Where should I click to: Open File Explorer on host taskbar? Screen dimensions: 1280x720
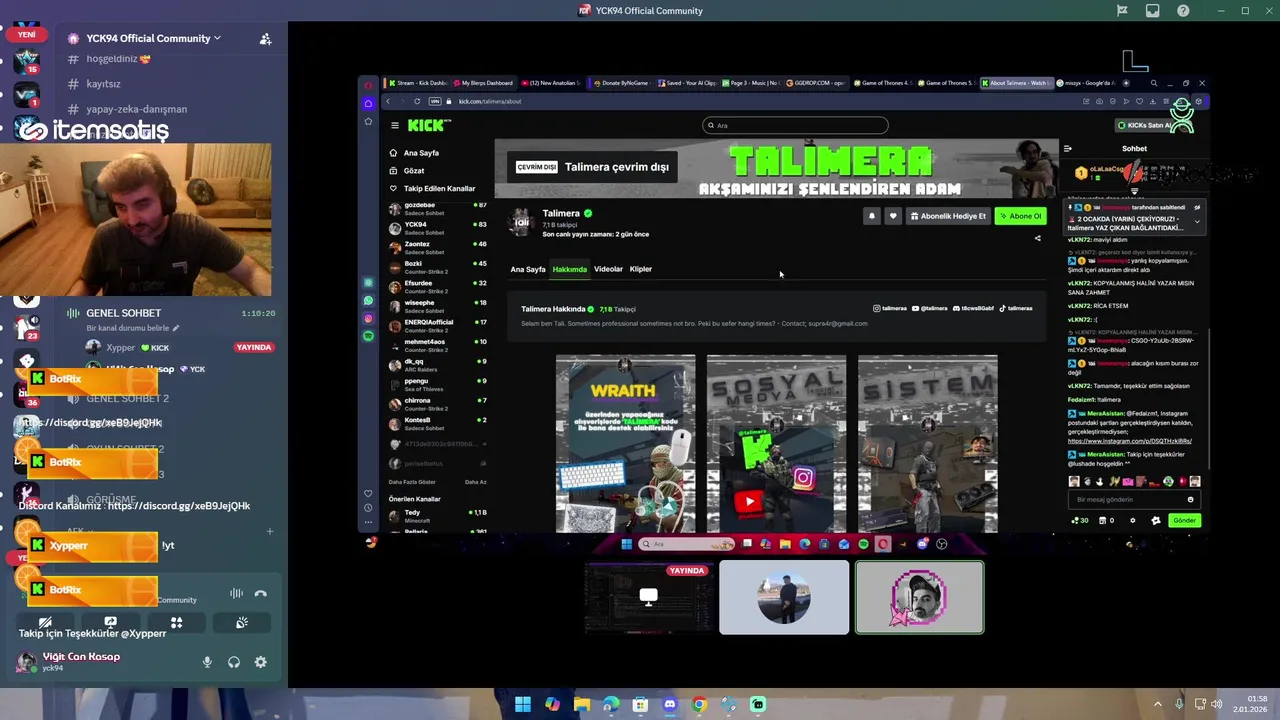[x=582, y=704]
